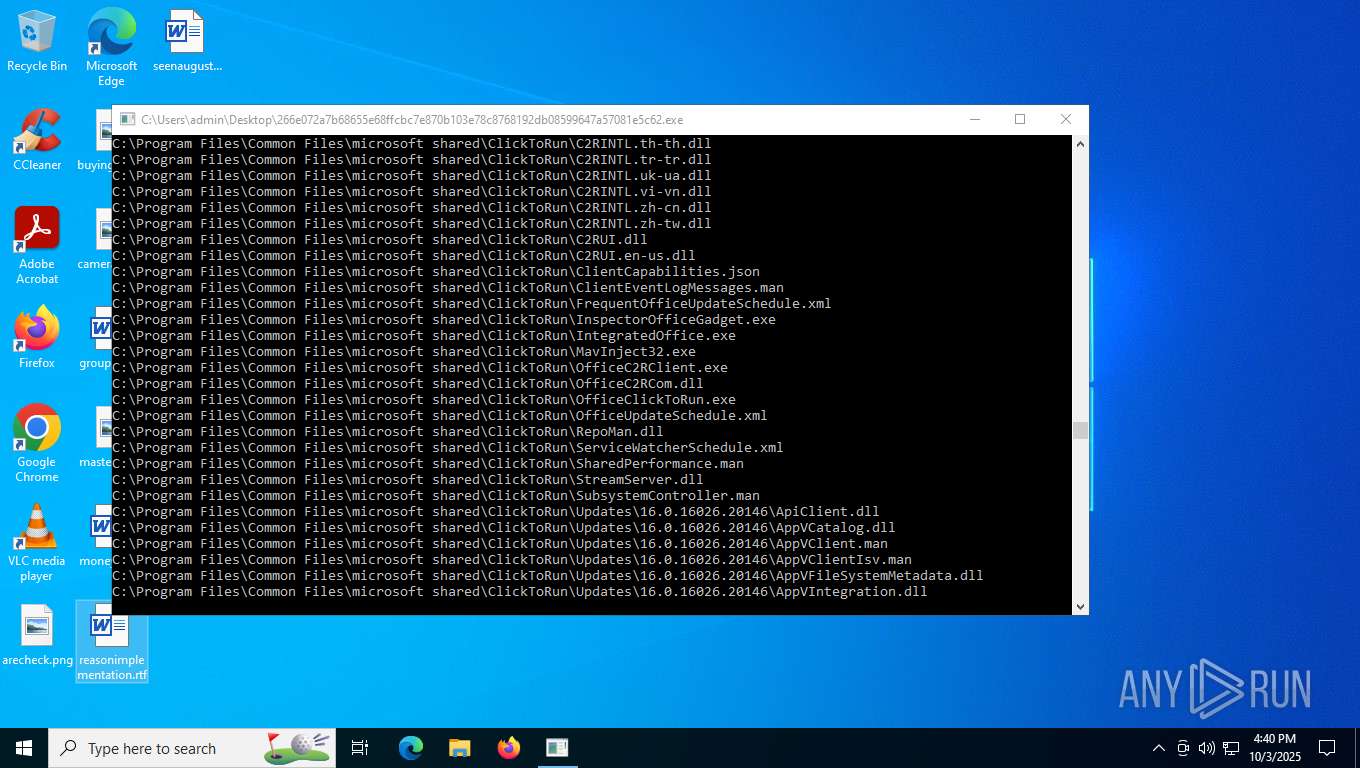
Task: Click the console vertical scrollbar thumb
Action: click(1080, 431)
